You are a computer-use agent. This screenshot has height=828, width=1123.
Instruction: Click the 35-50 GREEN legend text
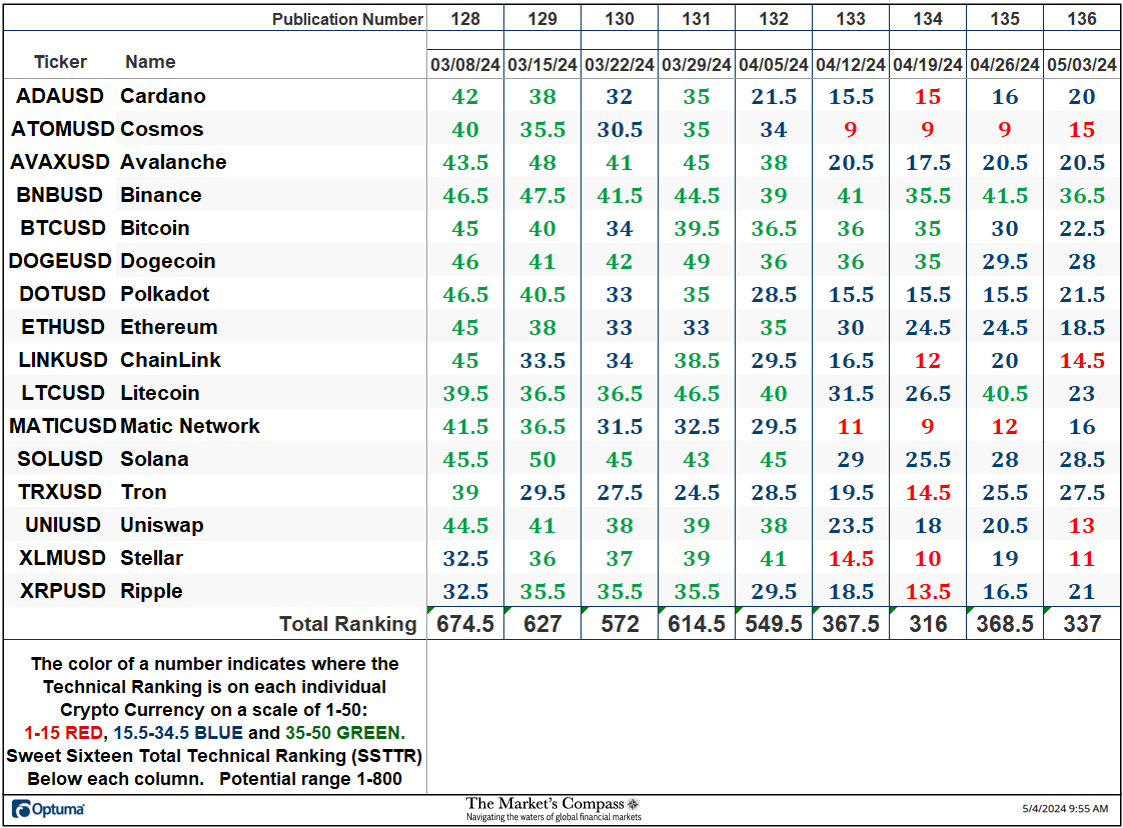[x=344, y=733]
